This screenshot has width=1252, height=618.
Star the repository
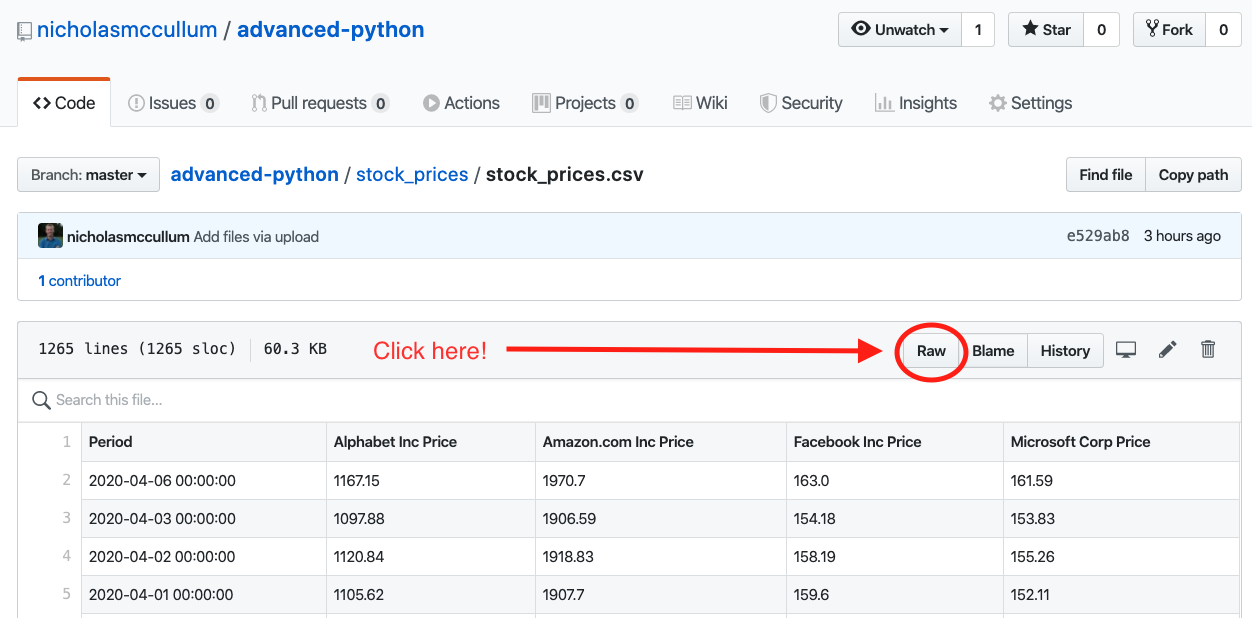click(x=1045, y=30)
